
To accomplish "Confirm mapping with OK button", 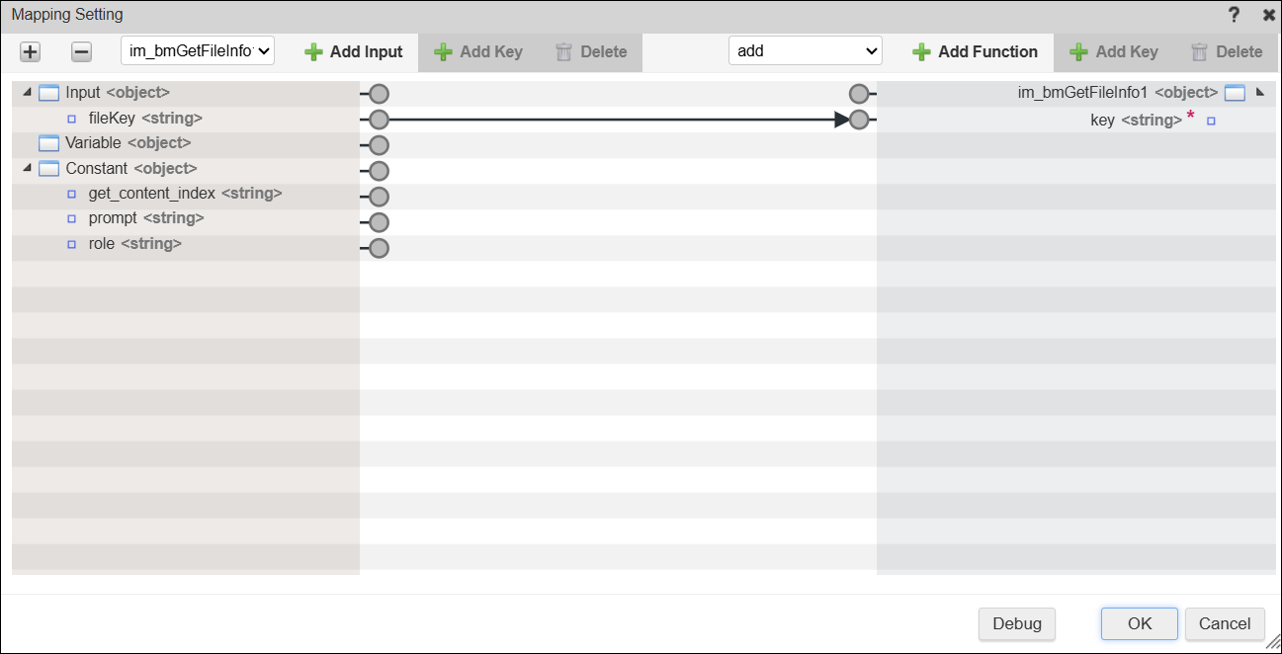I will [1139, 624].
